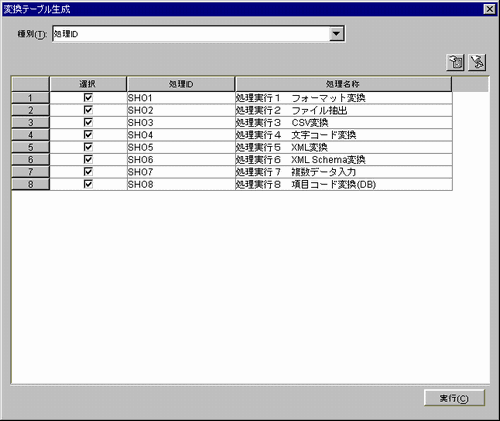Toggle the checkbox for the SH03 row

(x=88, y=122)
